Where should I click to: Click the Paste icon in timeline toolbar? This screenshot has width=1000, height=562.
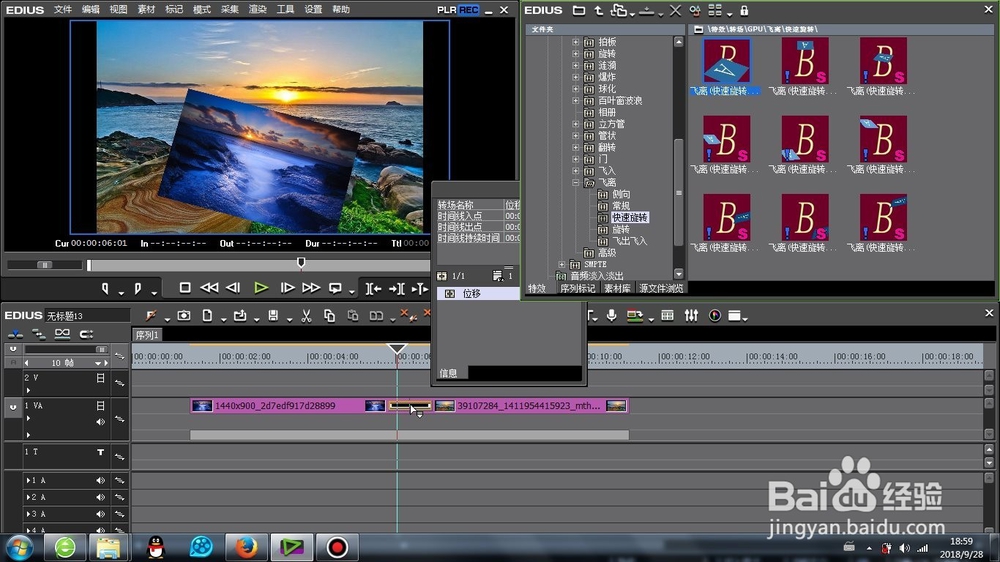point(353,315)
